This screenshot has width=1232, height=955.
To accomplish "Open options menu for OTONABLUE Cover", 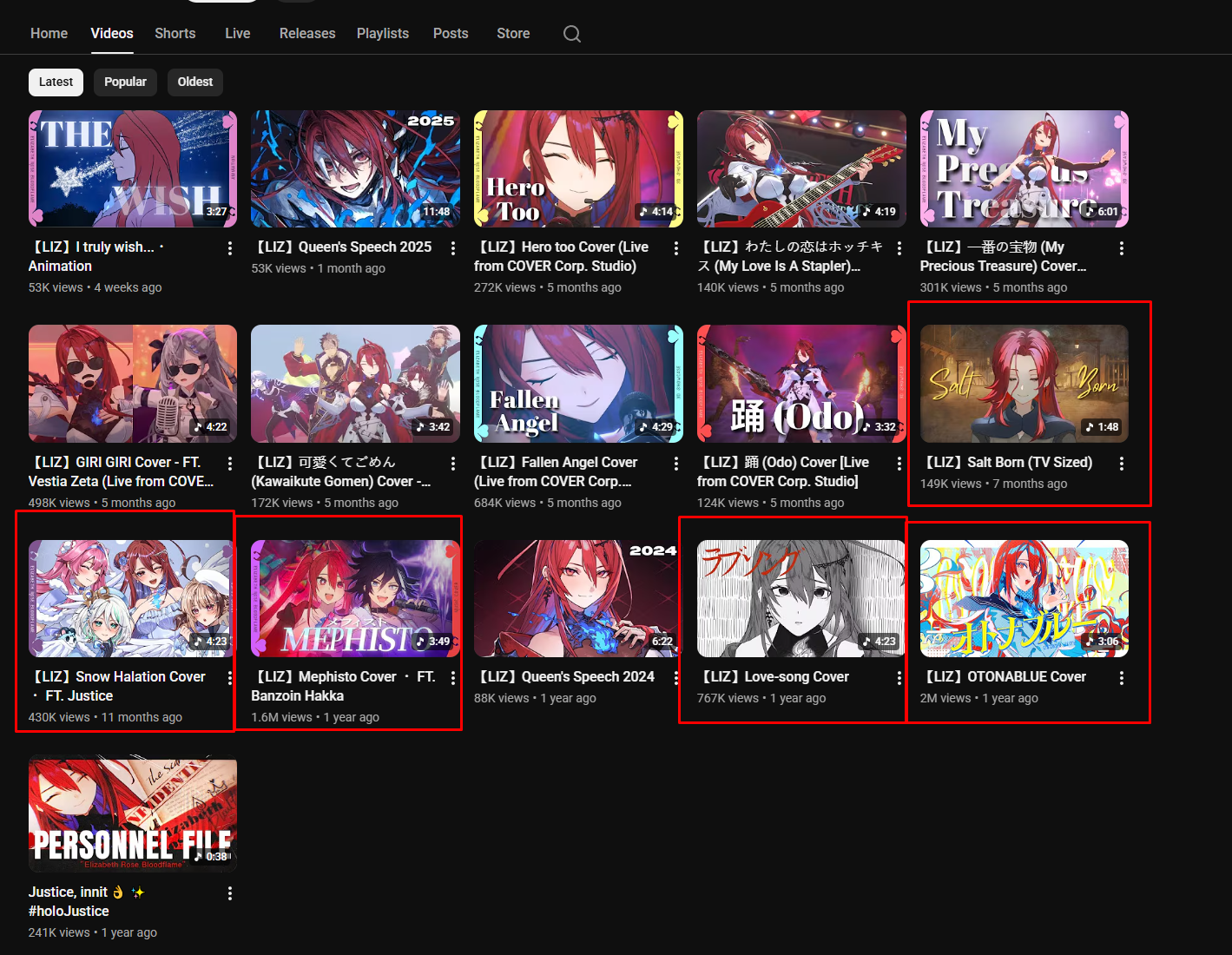I will click(x=1121, y=678).
